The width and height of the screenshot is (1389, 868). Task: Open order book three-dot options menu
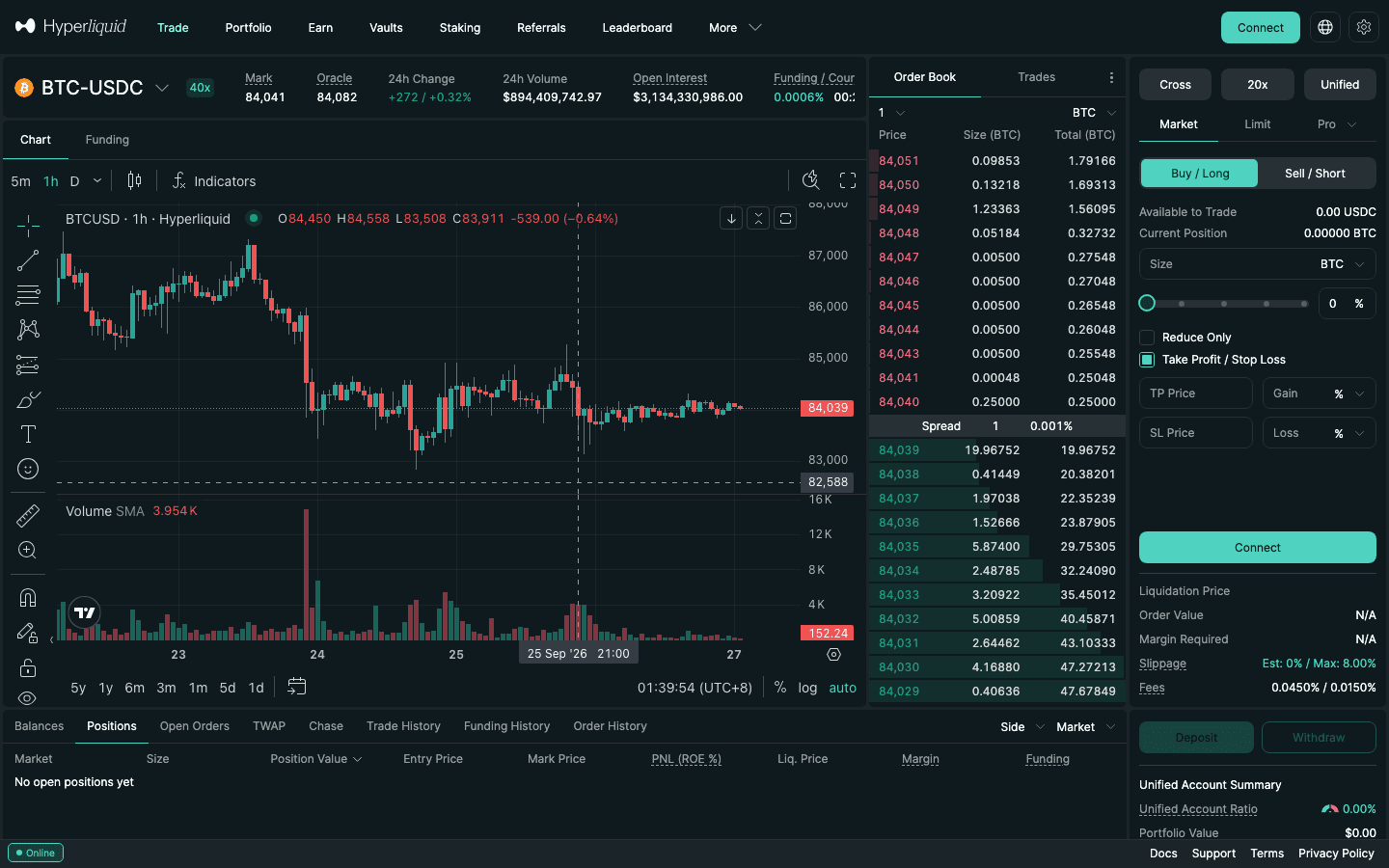(x=1111, y=77)
